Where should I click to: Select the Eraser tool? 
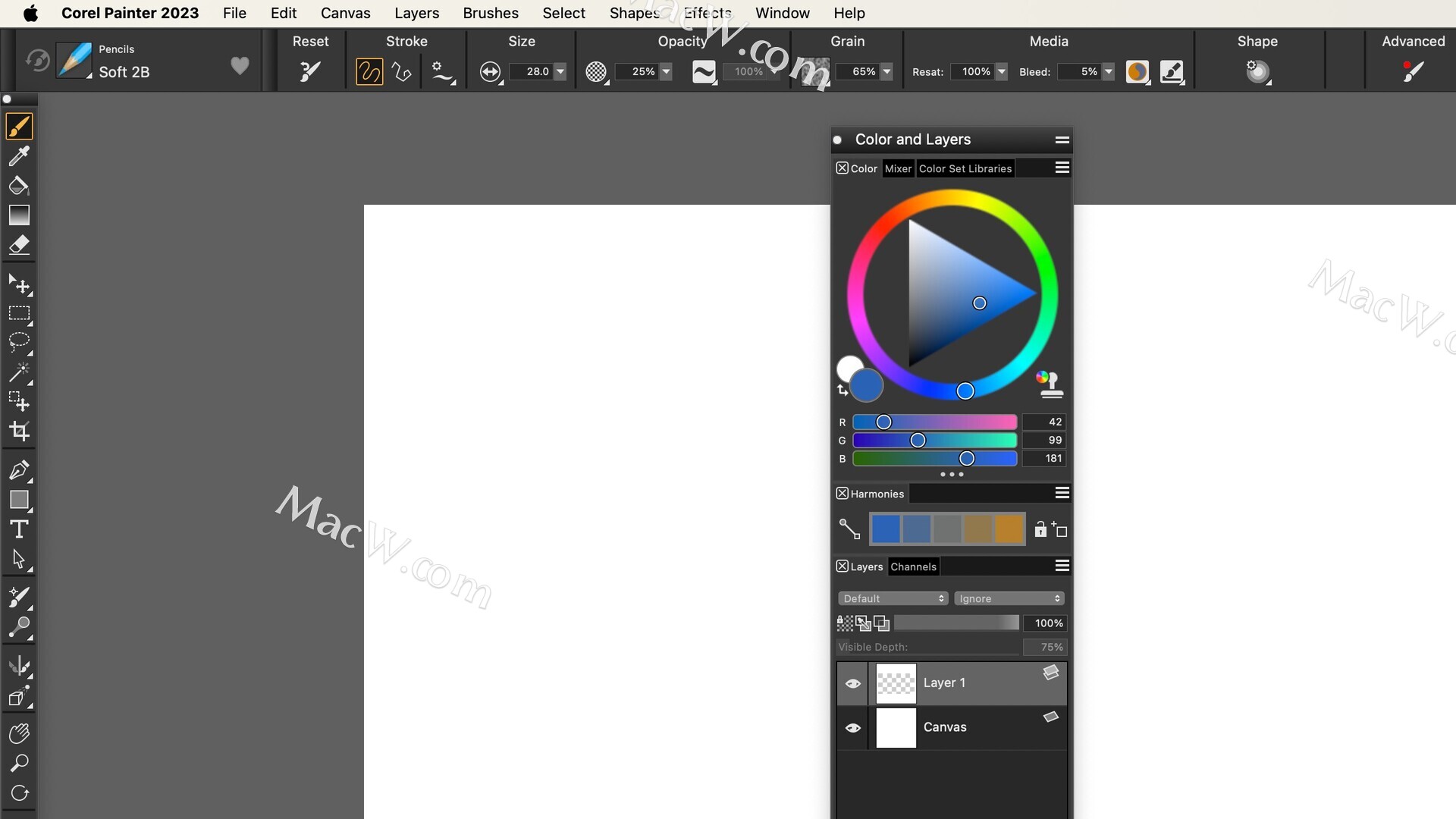[x=19, y=244]
